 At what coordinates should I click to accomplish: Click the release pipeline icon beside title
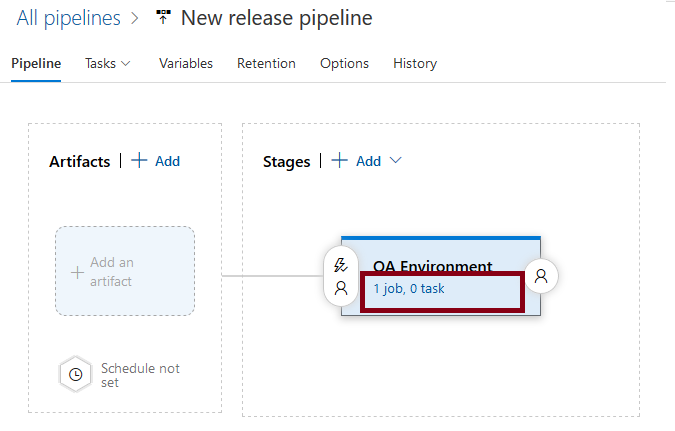[x=163, y=18]
